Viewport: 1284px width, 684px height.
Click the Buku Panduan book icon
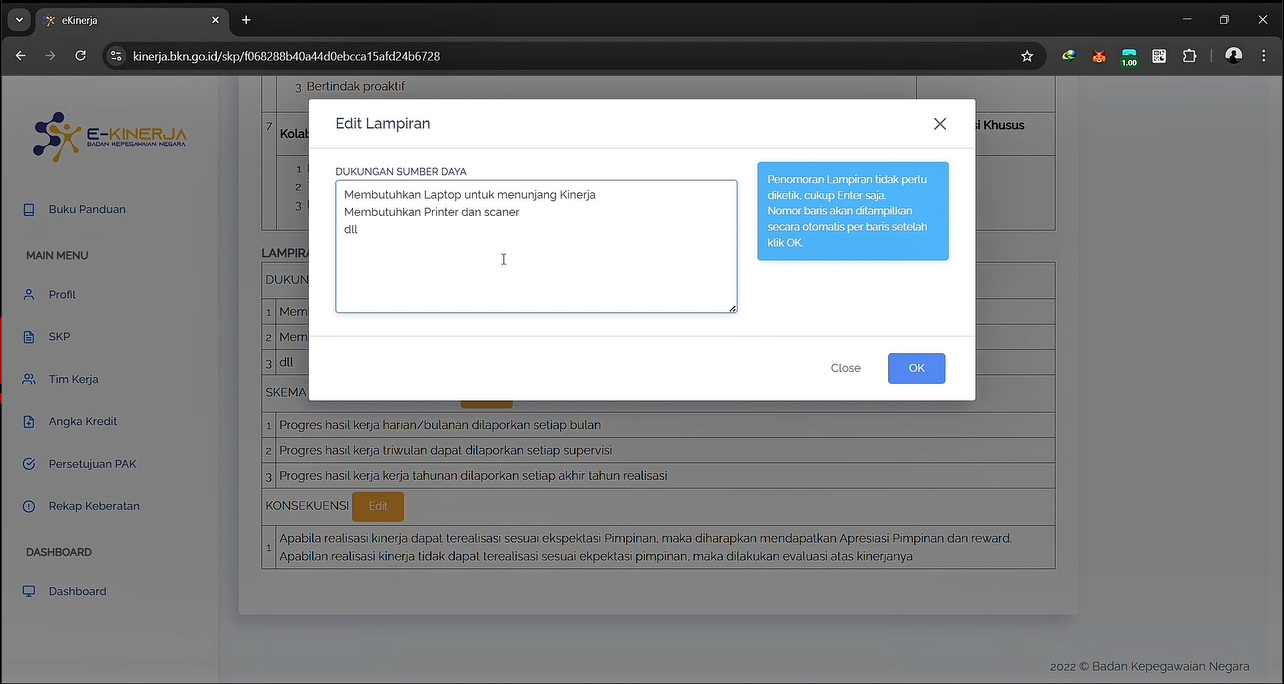coord(29,209)
